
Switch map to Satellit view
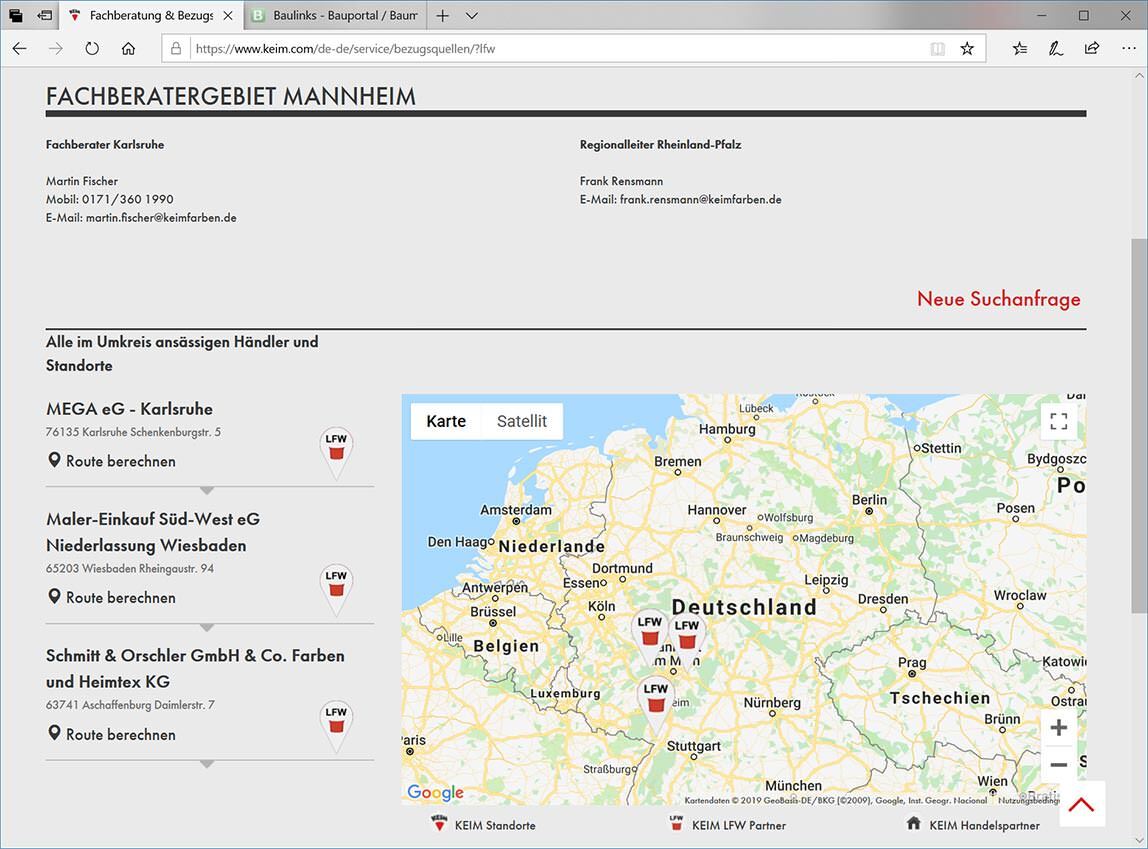click(522, 421)
